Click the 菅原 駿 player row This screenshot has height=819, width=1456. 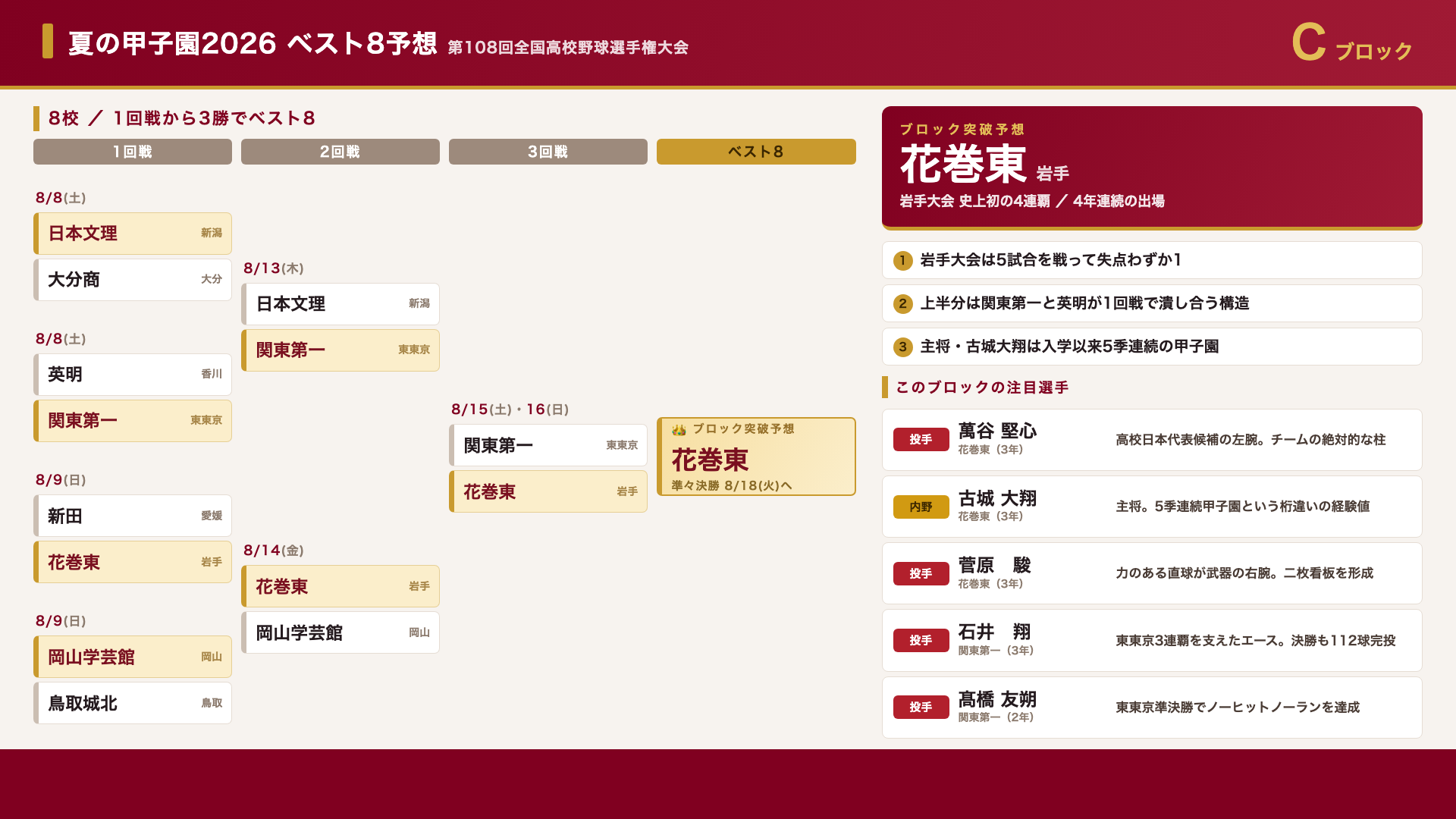pyautogui.click(x=1152, y=573)
